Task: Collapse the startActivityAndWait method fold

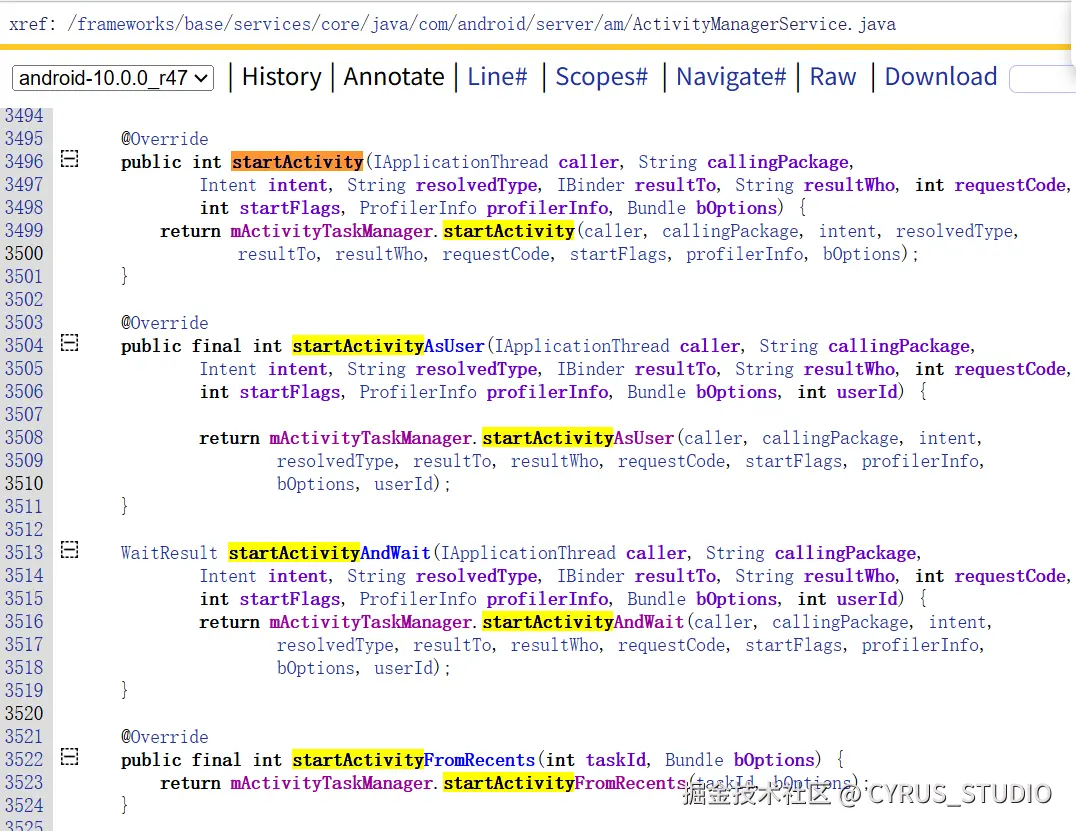Action: [x=68, y=550]
